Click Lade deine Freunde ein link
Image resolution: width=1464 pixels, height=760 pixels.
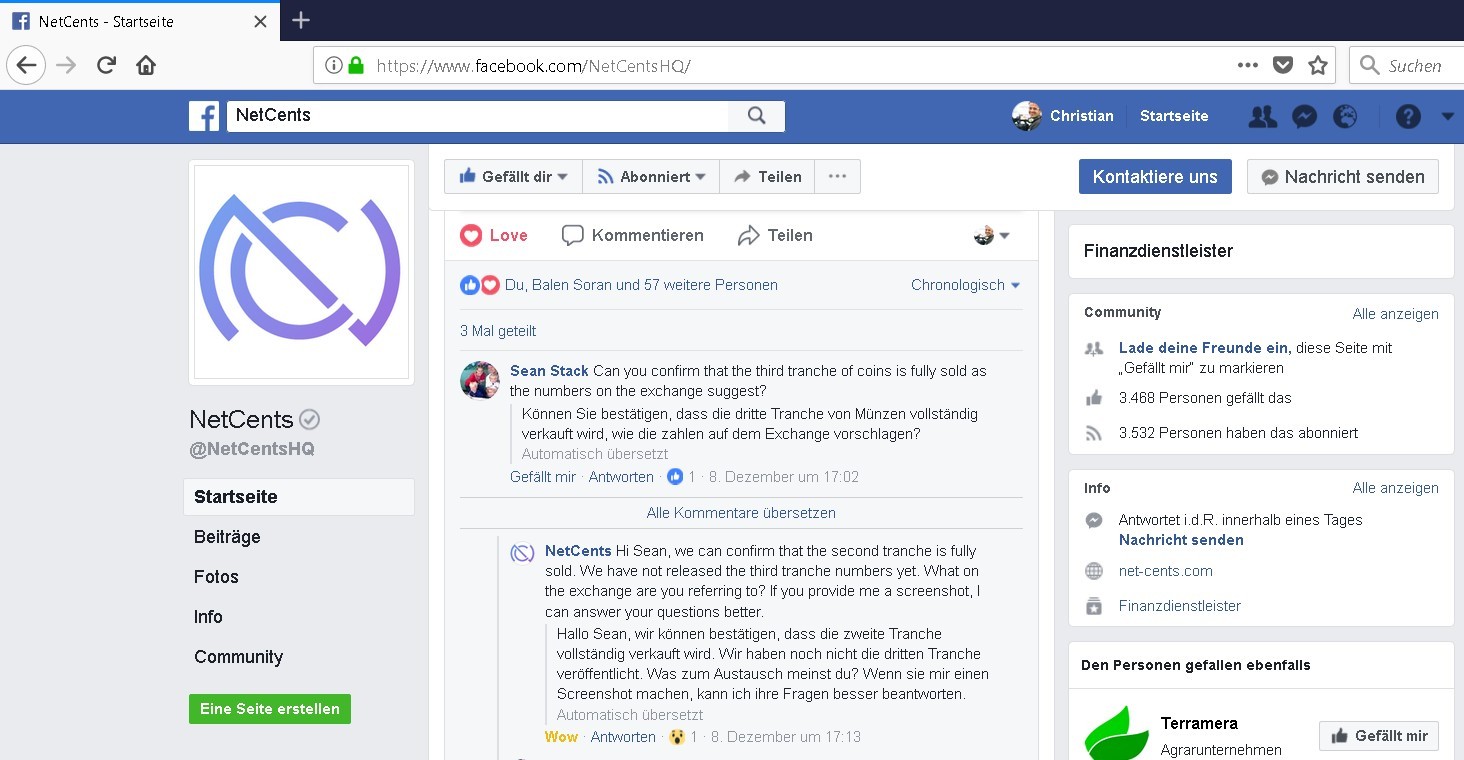tap(1205, 348)
